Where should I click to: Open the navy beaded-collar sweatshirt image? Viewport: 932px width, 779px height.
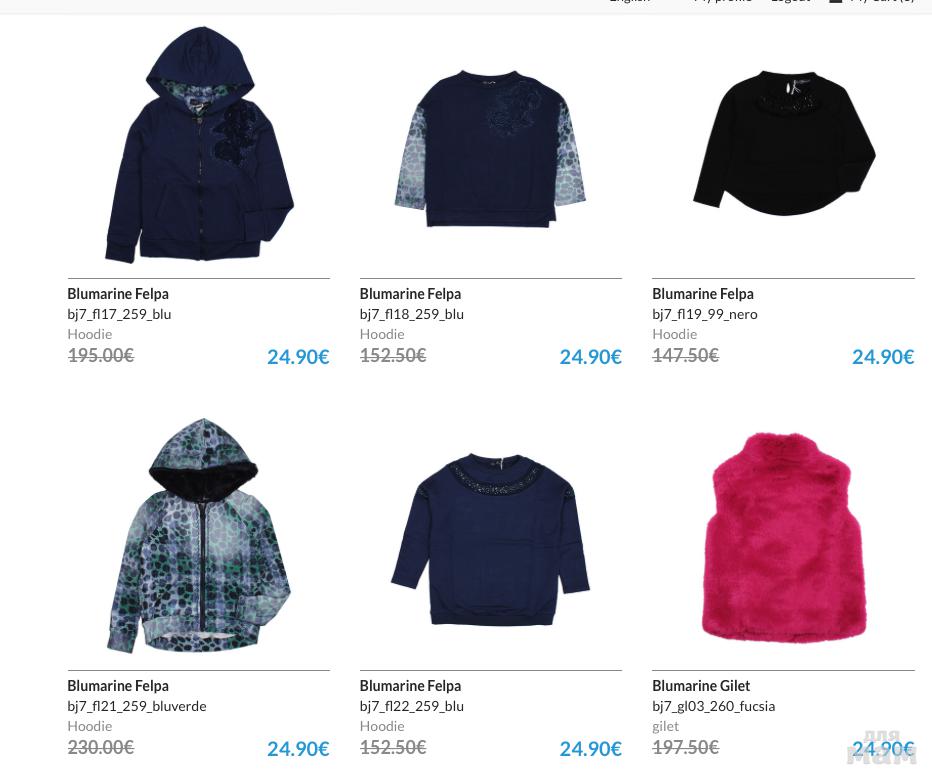[x=490, y=540]
